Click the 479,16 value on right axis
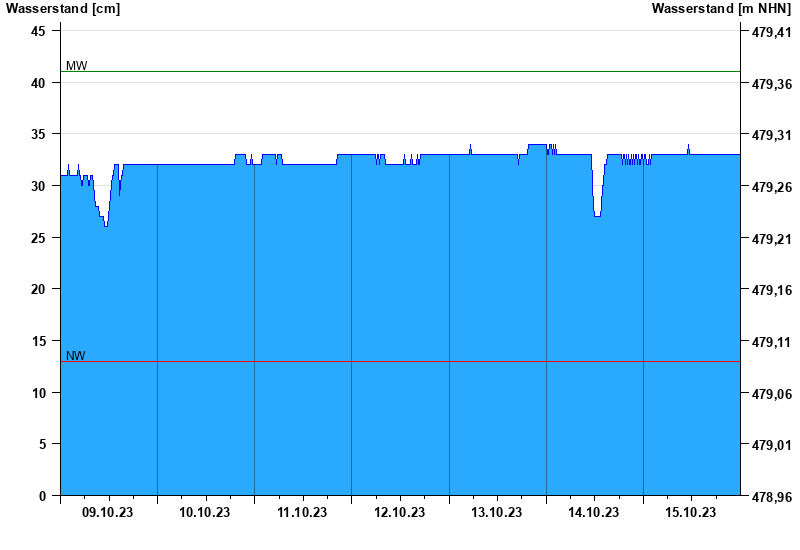Image resolution: width=800 pixels, height=550 pixels. pos(772,290)
